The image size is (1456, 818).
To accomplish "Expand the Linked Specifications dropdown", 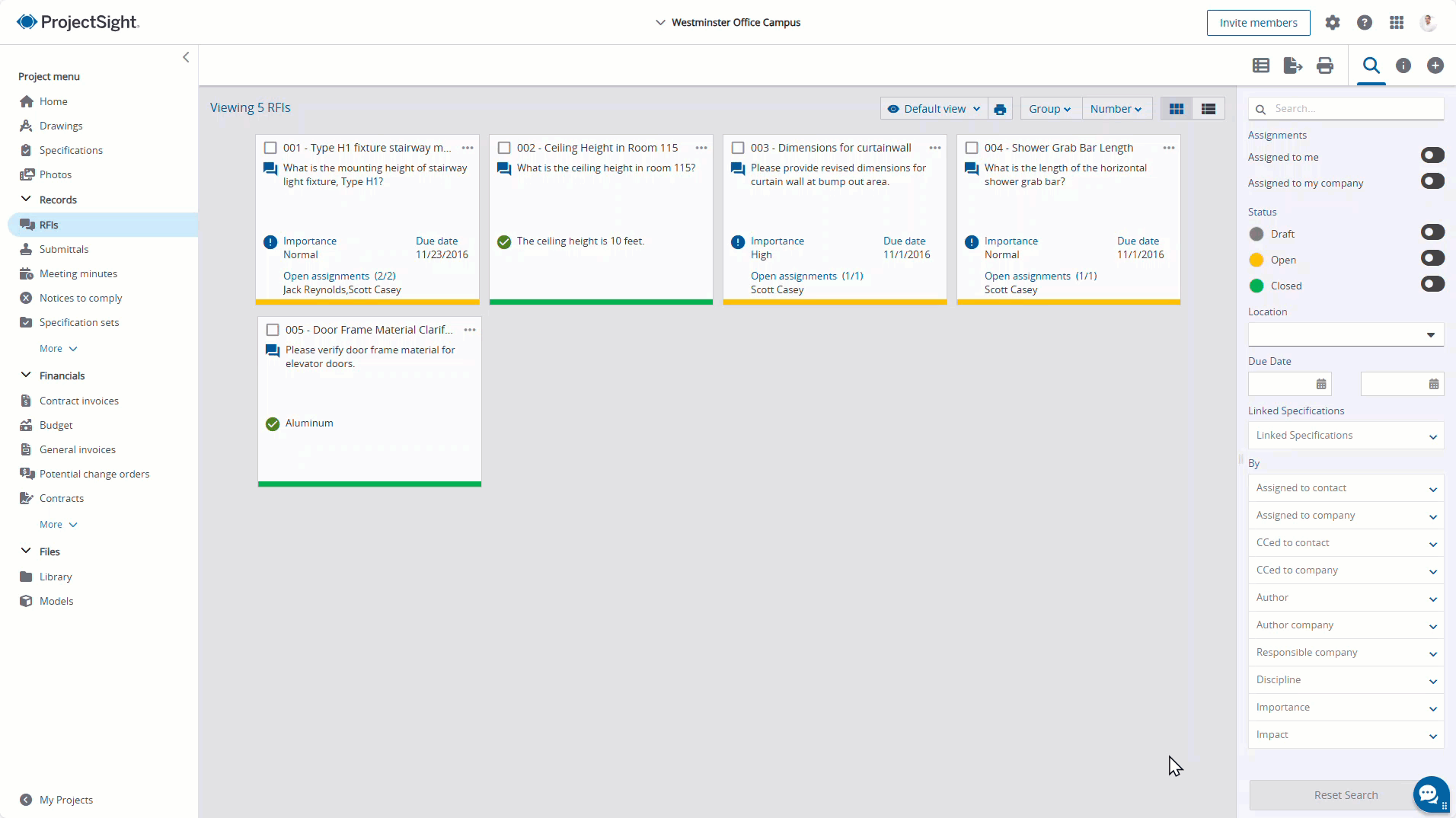I will coord(1346,436).
